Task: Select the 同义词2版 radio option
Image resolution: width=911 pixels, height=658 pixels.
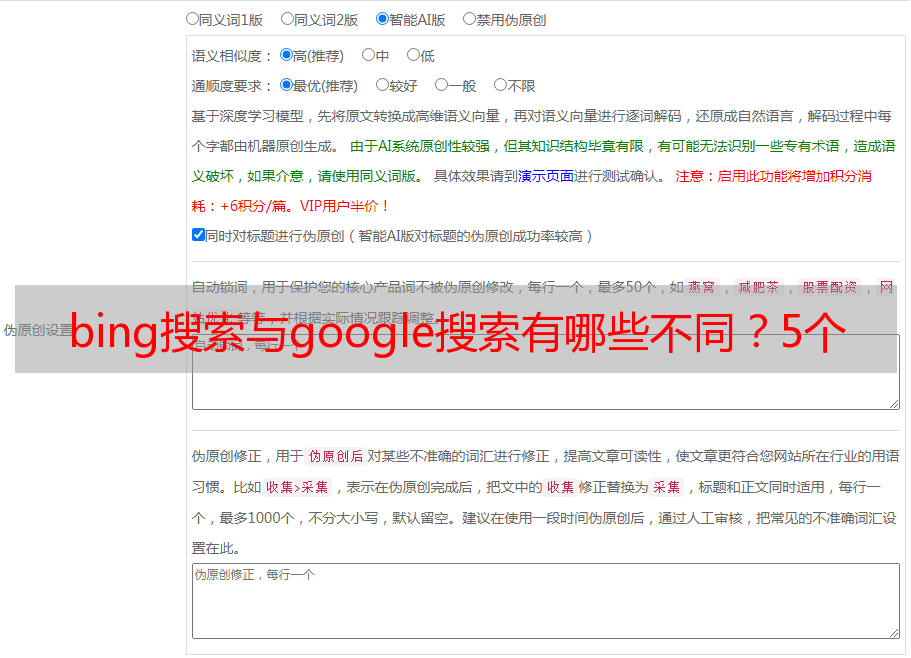Action: [x=287, y=19]
